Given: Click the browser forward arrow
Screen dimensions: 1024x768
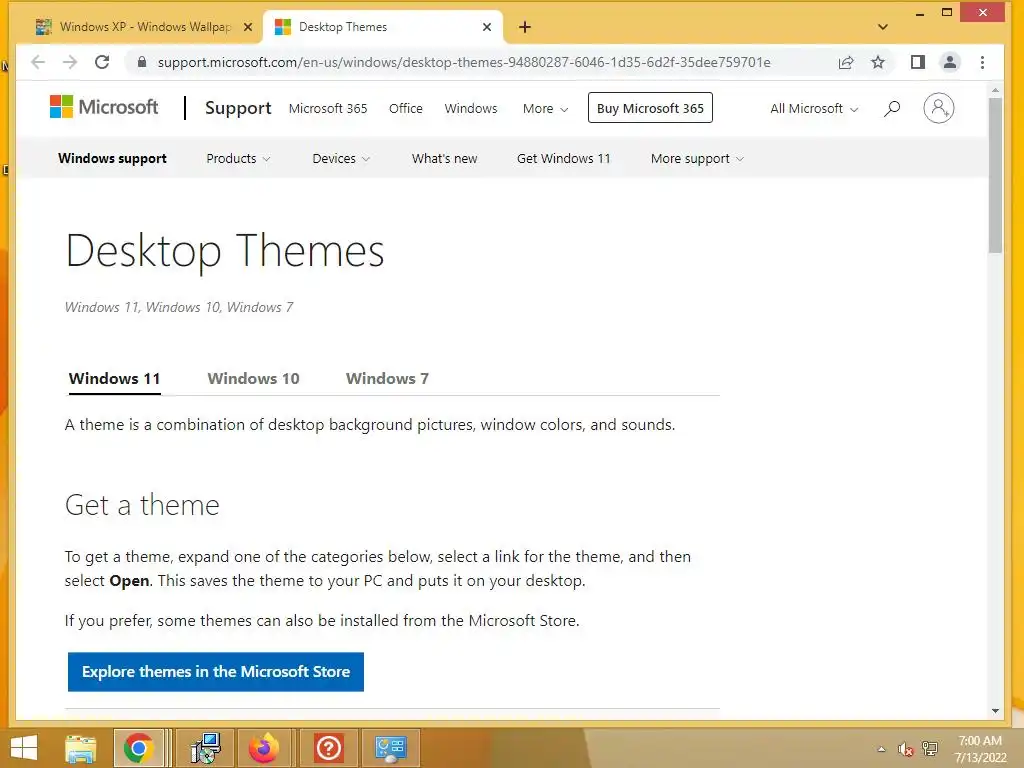Looking at the screenshot, I should (70, 62).
